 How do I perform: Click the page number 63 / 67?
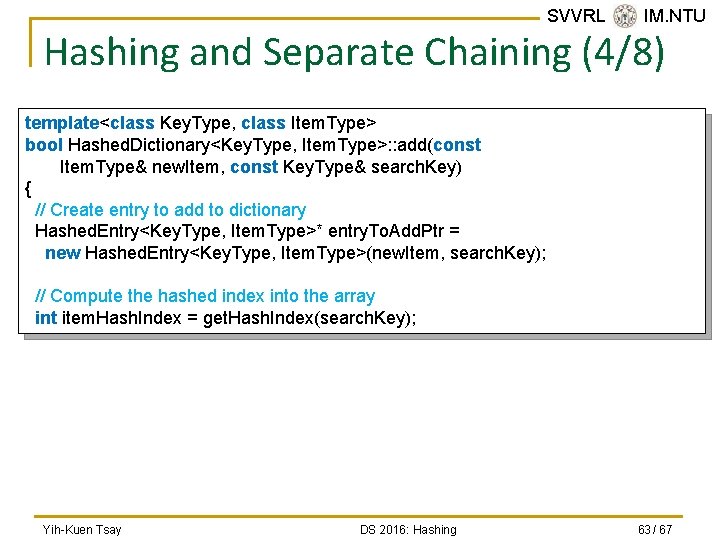pyautogui.click(x=655, y=530)
